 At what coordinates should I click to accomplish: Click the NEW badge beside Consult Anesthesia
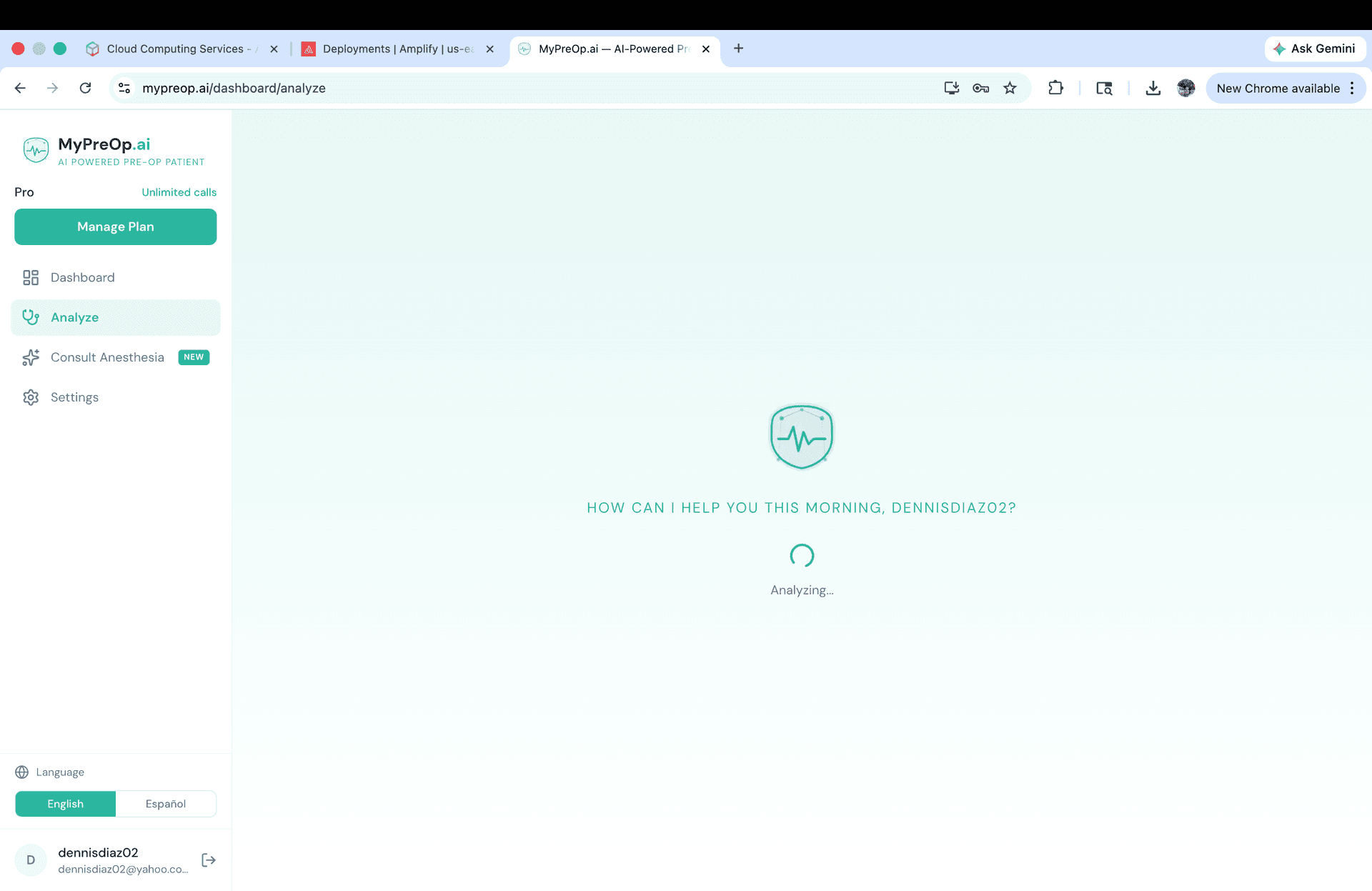click(194, 357)
